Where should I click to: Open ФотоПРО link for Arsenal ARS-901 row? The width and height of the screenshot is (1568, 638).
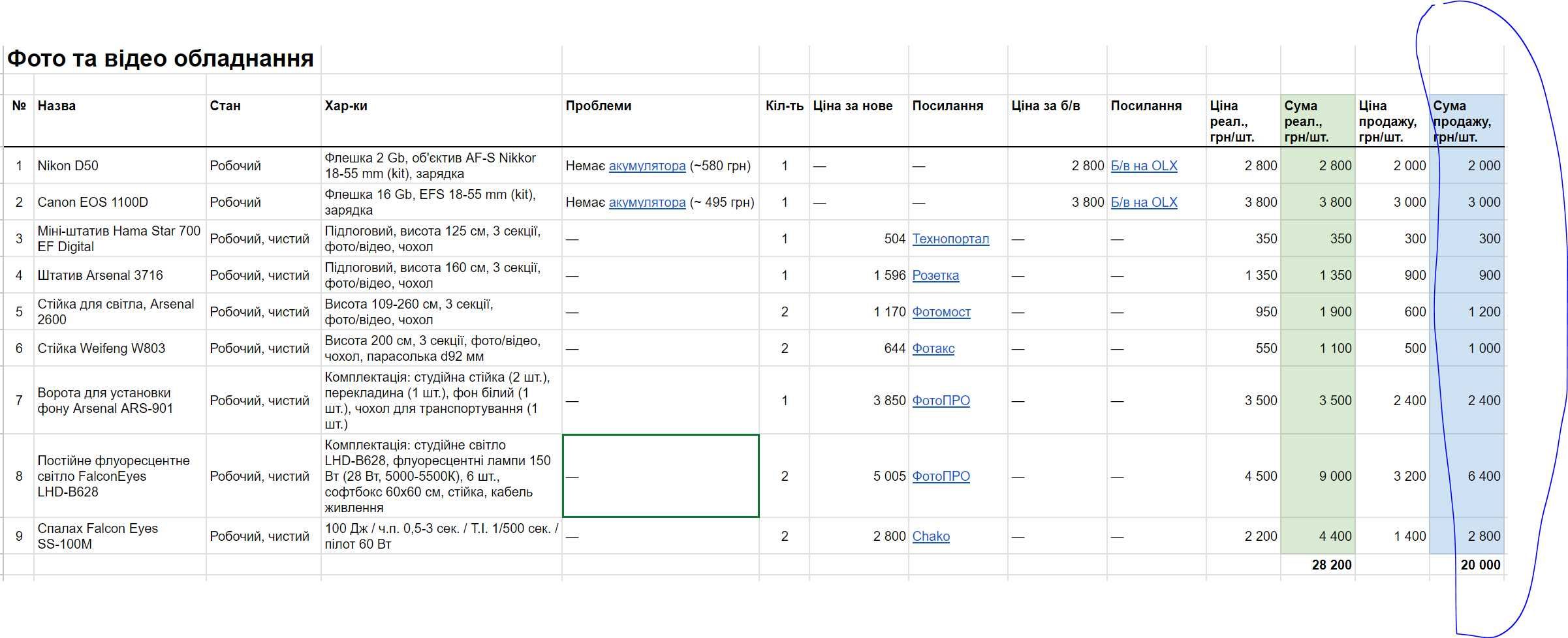click(941, 401)
